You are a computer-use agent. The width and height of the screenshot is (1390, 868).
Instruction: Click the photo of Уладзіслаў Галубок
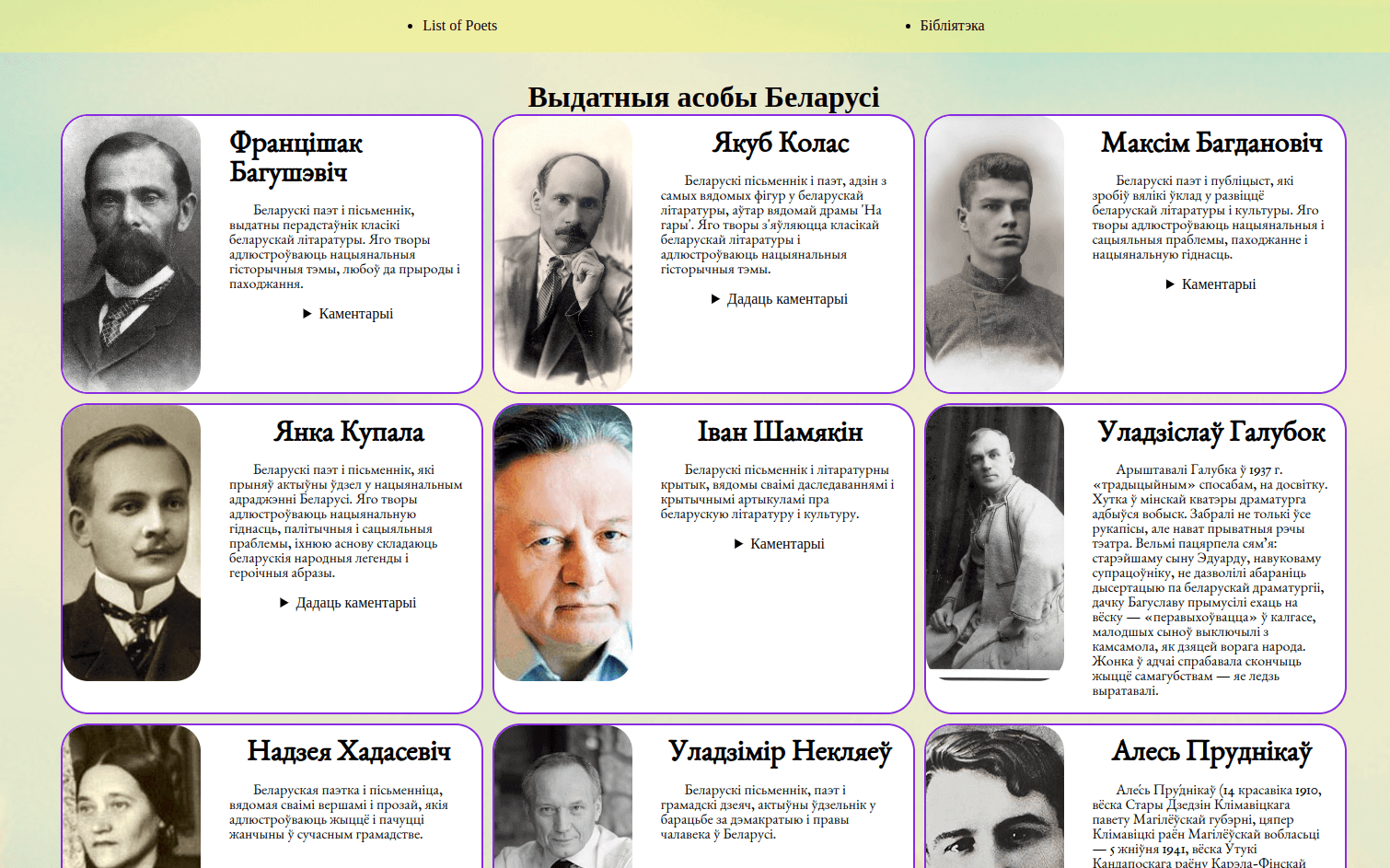coord(995,543)
